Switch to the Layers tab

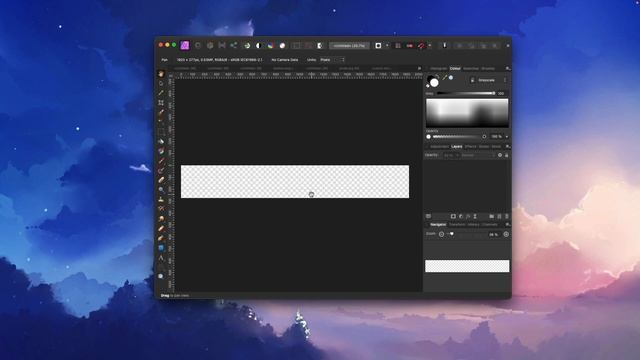click(x=457, y=147)
